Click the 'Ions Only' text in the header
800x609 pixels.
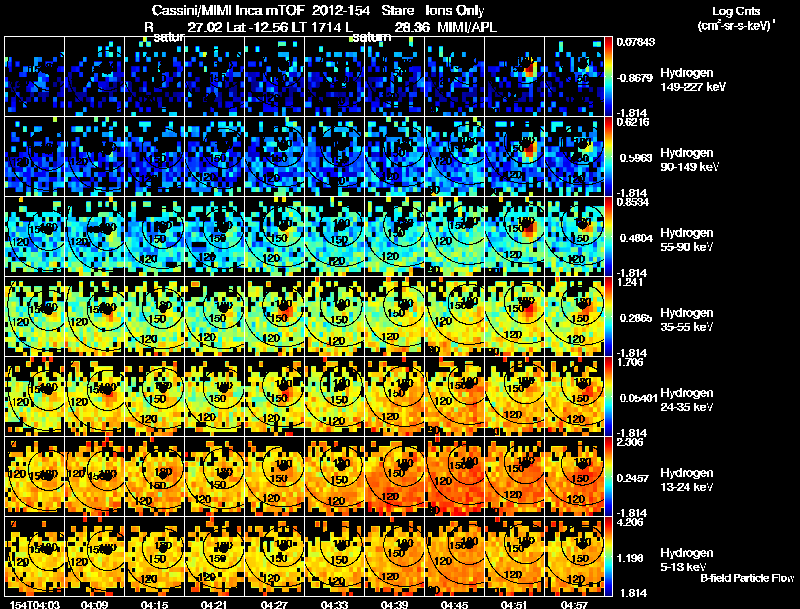(455, 10)
